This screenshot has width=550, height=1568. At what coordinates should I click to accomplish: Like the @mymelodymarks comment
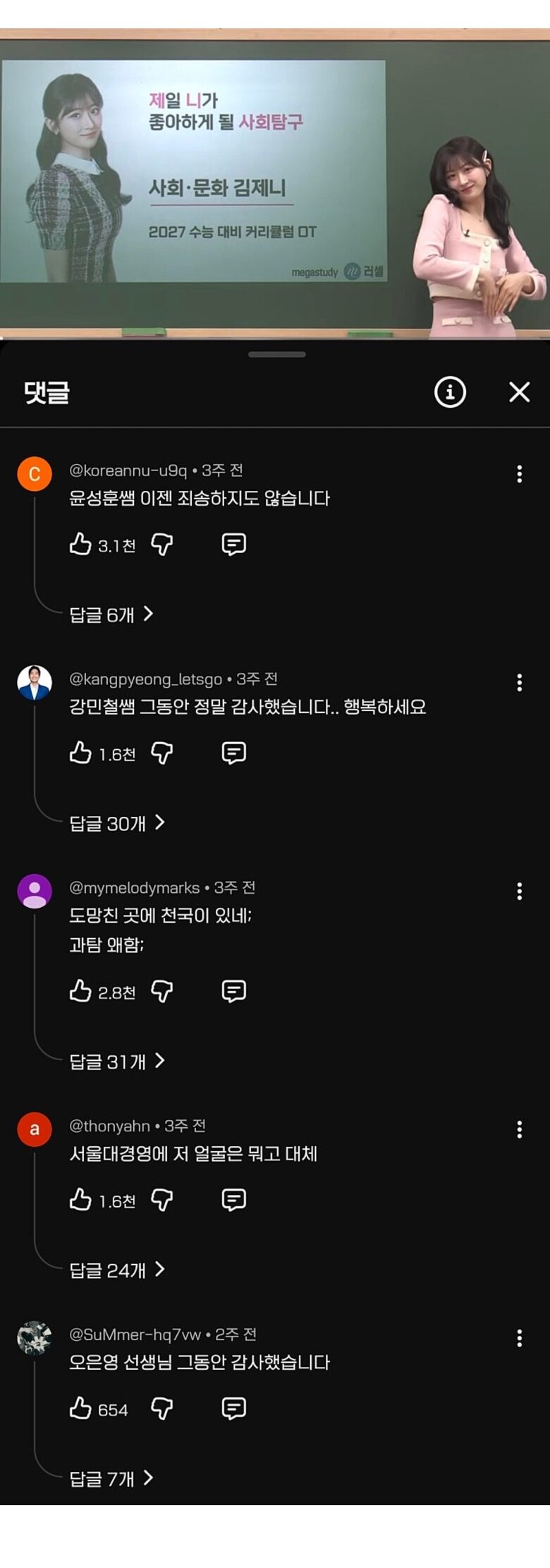point(81,991)
